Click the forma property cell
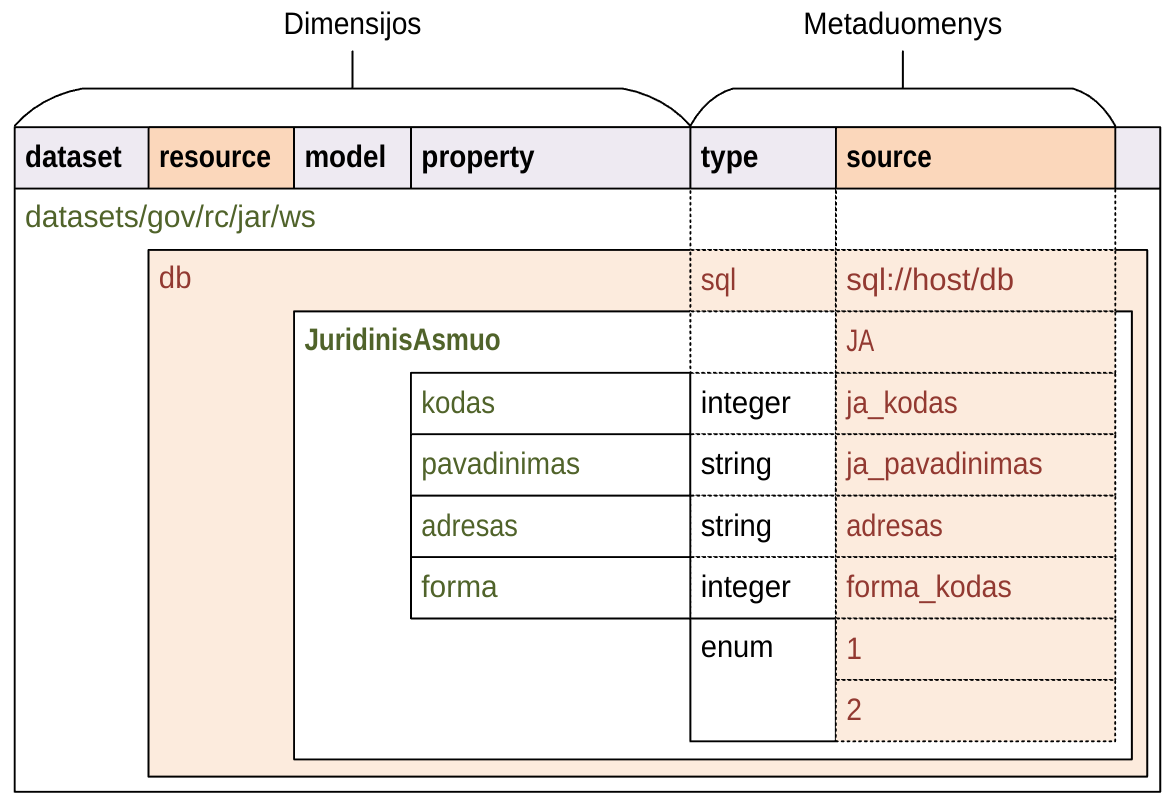 460,587
